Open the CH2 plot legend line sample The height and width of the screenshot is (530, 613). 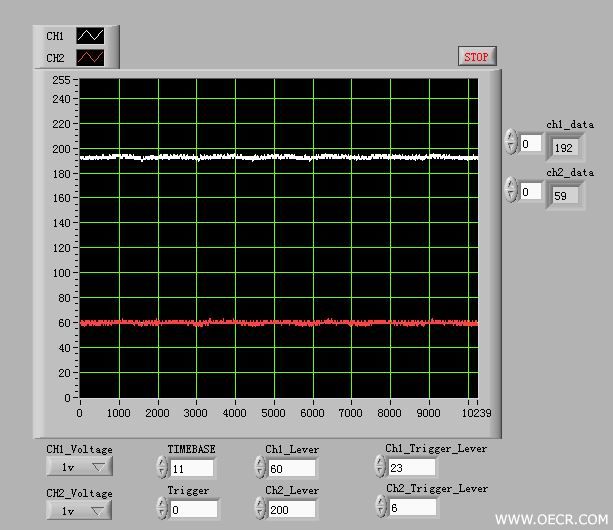coord(90,58)
